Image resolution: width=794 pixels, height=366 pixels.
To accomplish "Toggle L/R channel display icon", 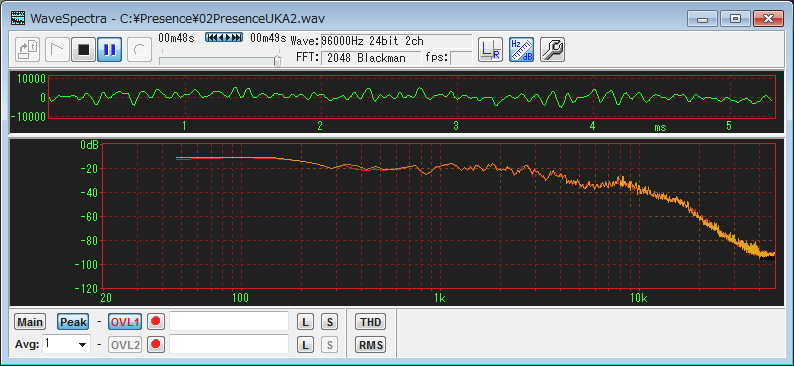I will 490,50.
